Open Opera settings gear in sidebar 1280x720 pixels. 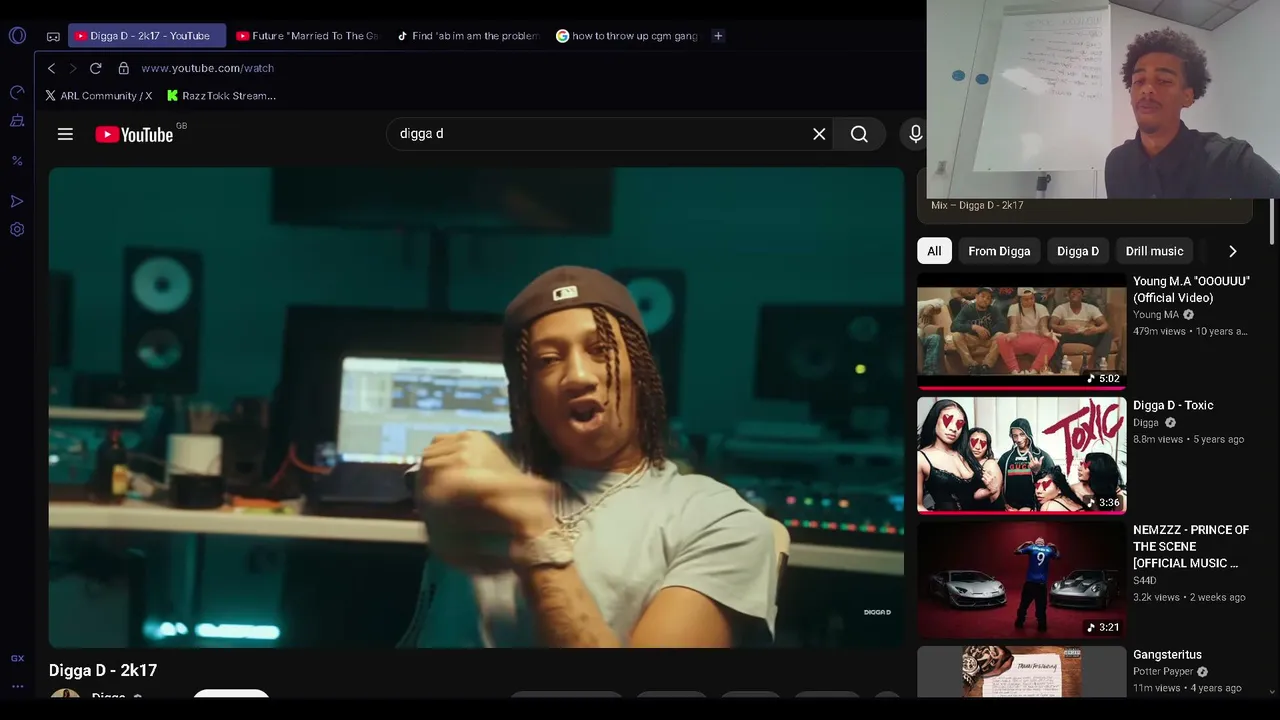pos(17,229)
